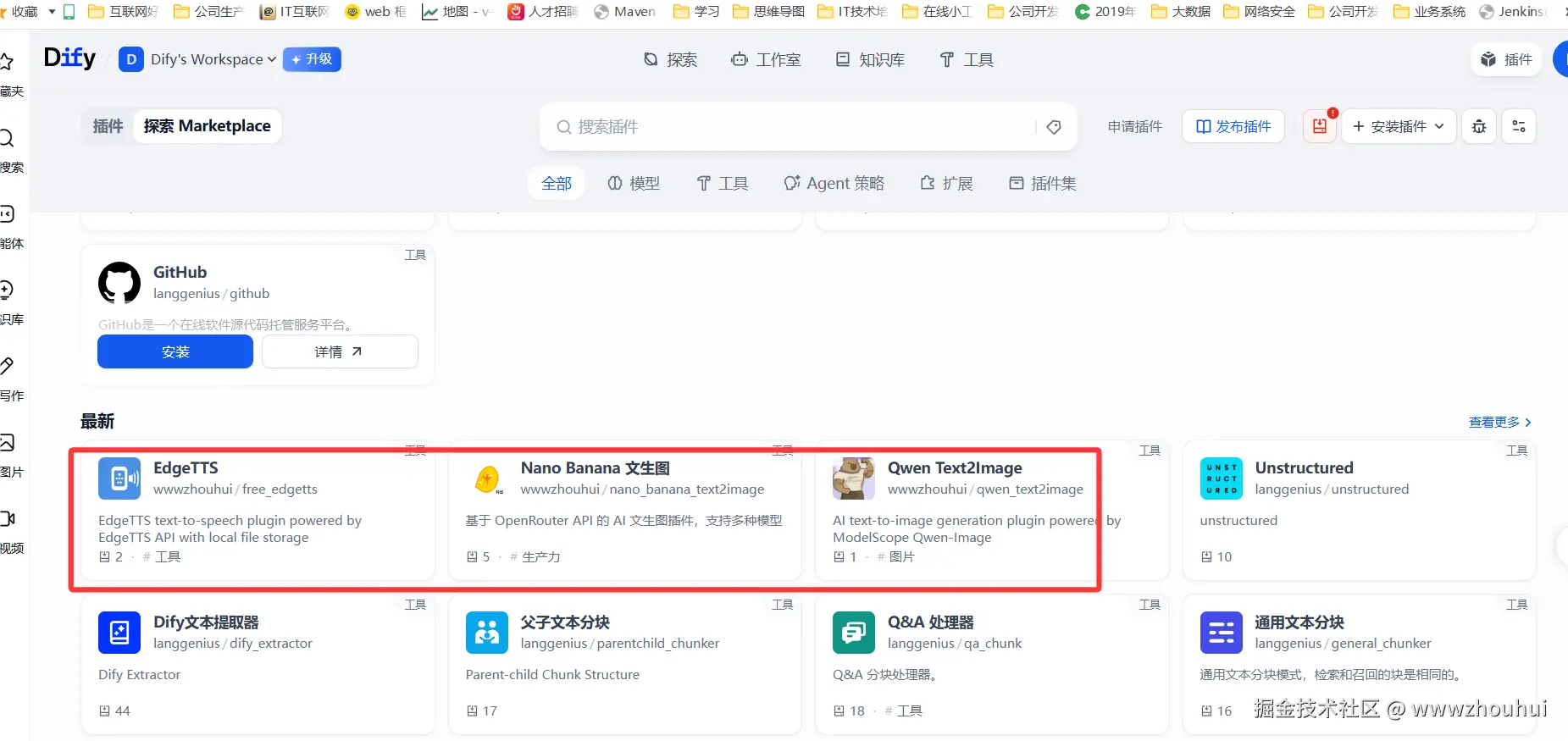Click the Dify logo
The image size is (1568, 741).
[69, 58]
